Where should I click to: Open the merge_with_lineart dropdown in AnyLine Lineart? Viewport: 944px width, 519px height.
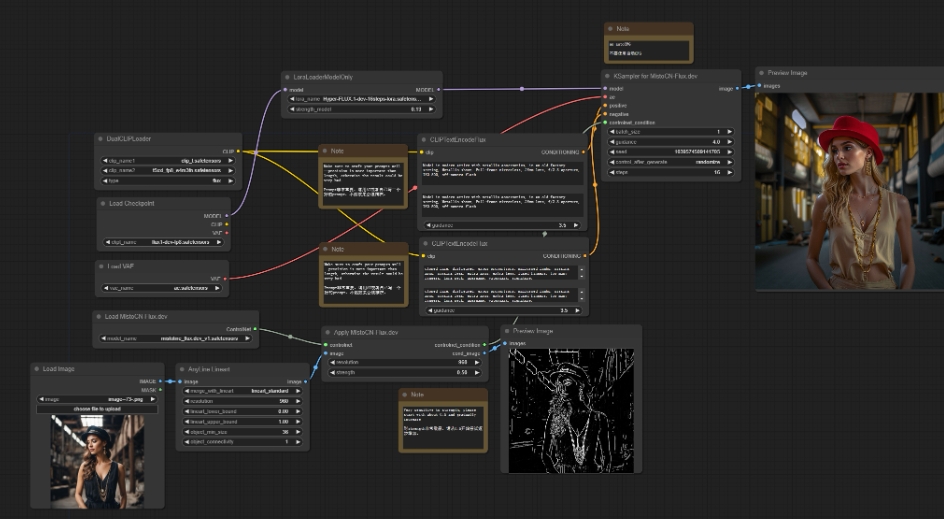(243, 391)
